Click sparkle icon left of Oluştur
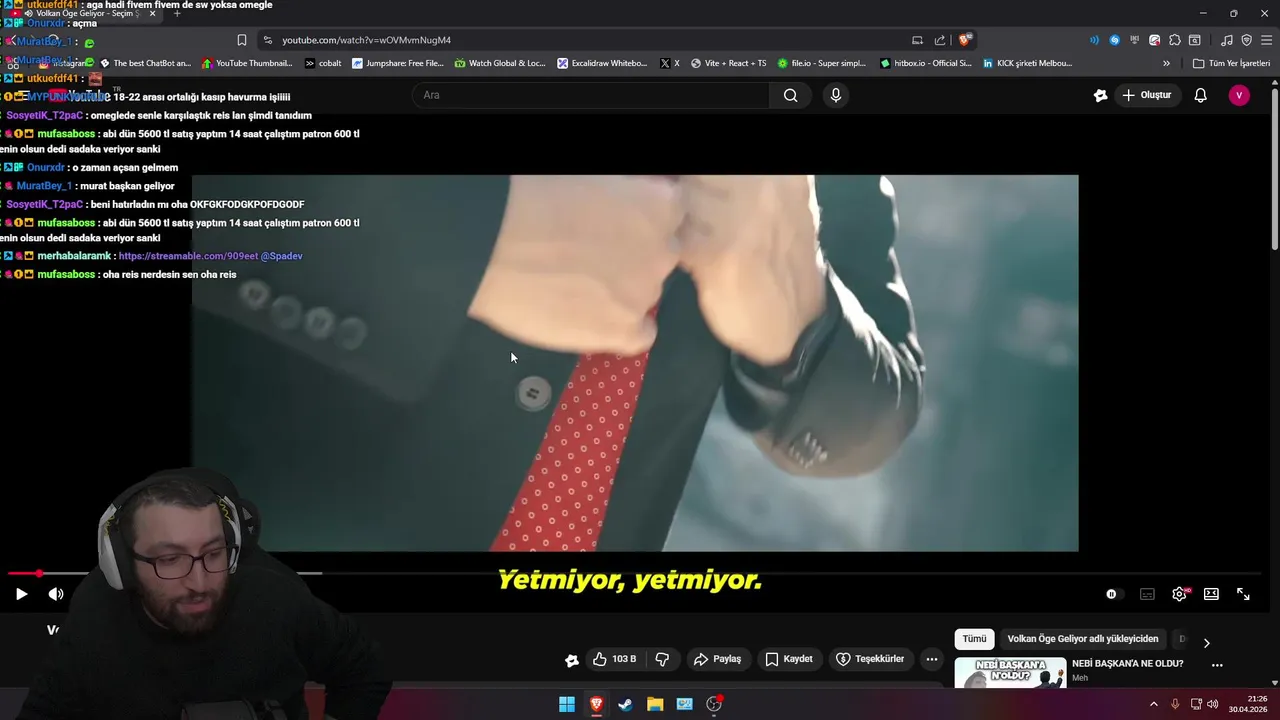This screenshot has height=720, width=1280. pos(1100,95)
